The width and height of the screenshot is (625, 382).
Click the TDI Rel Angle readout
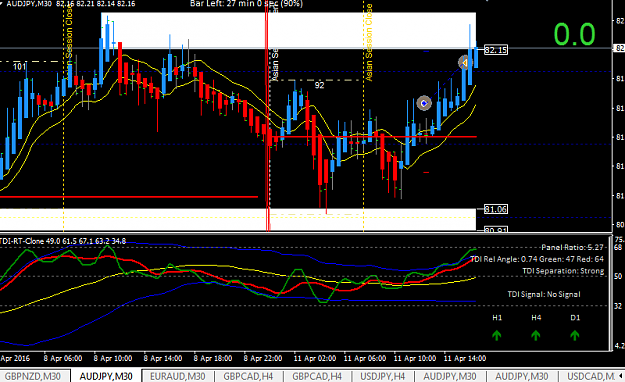(537, 259)
